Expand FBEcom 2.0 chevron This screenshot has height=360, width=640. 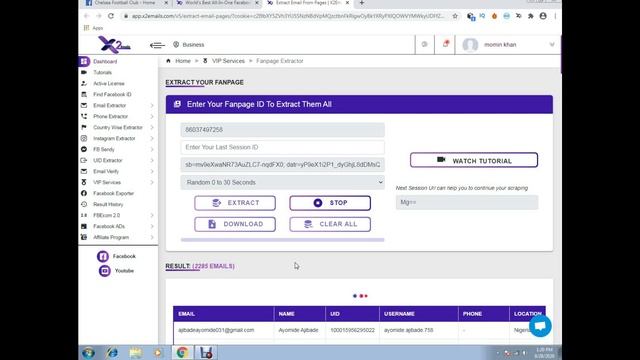[x=152, y=215]
